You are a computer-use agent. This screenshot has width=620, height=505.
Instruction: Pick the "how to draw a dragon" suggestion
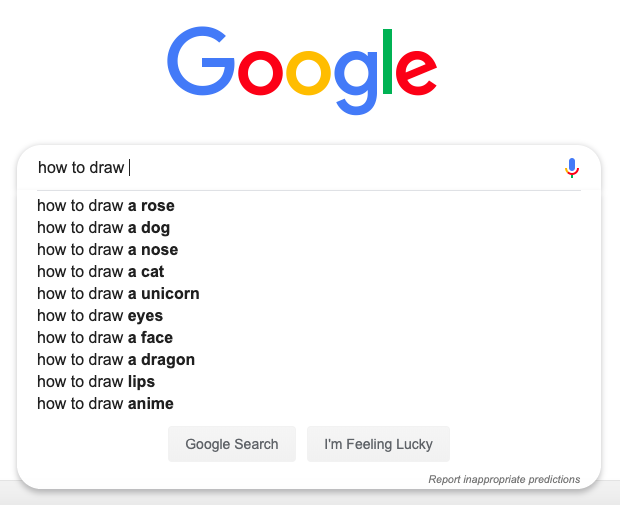[116, 360]
